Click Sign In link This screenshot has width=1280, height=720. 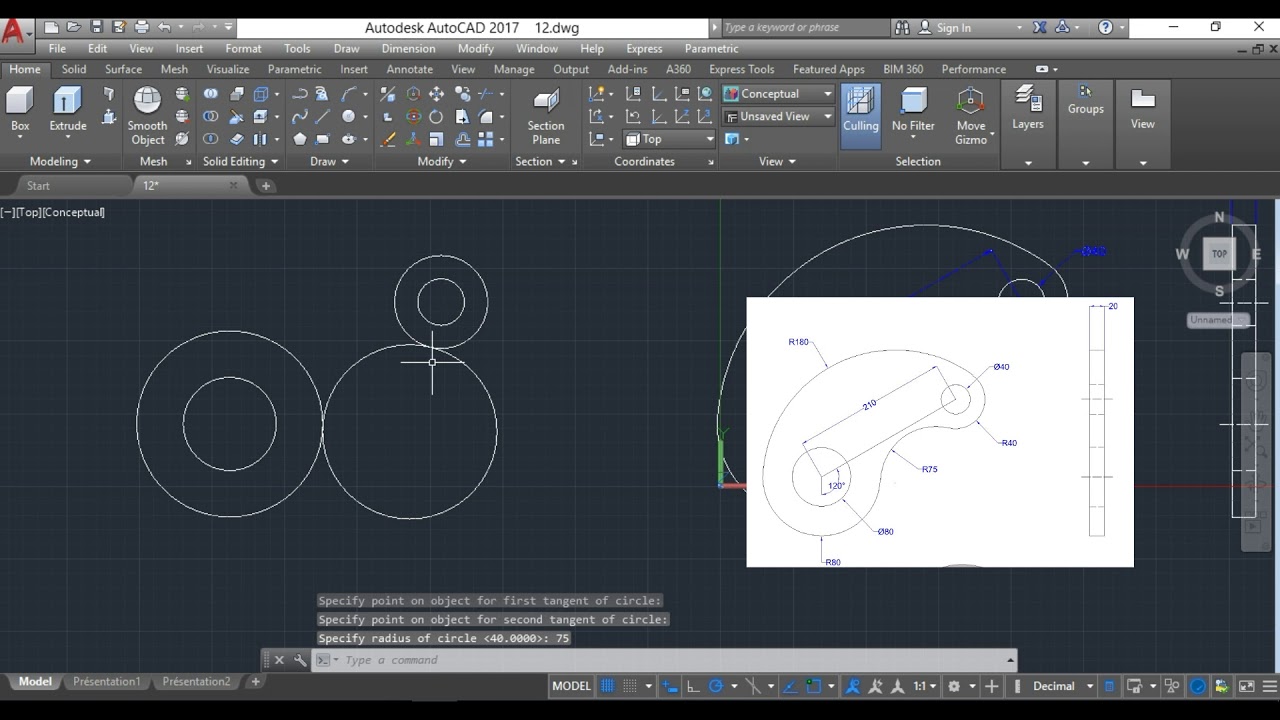[953, 28]
